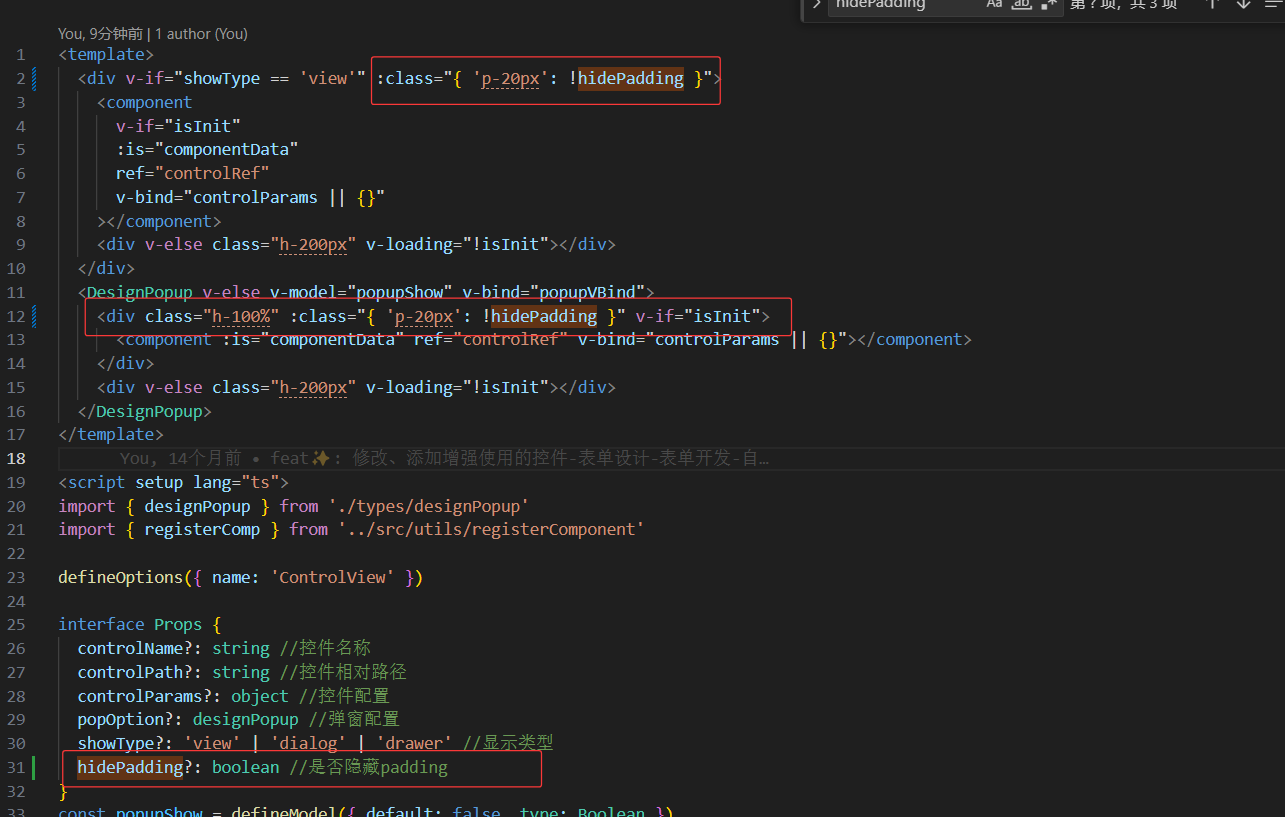Image resolution: width=1285 pixels, height=817 pixels.
Task: Click the hidePadding prop on line 31
Action: 130,768
